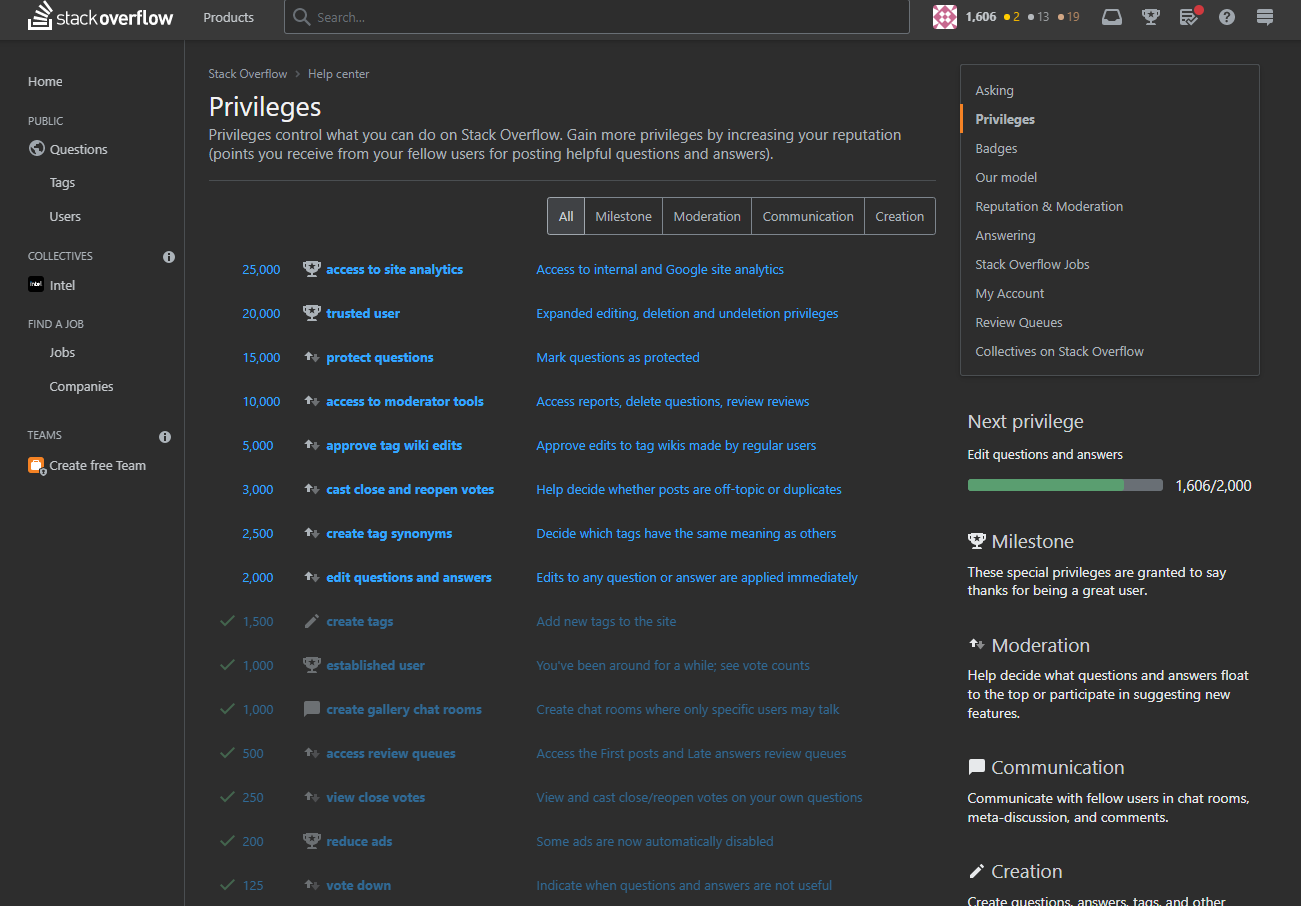Open the access to site analytics privilege
The height and width of the screenshot is (906, 1301).
[x=394, y=269]
